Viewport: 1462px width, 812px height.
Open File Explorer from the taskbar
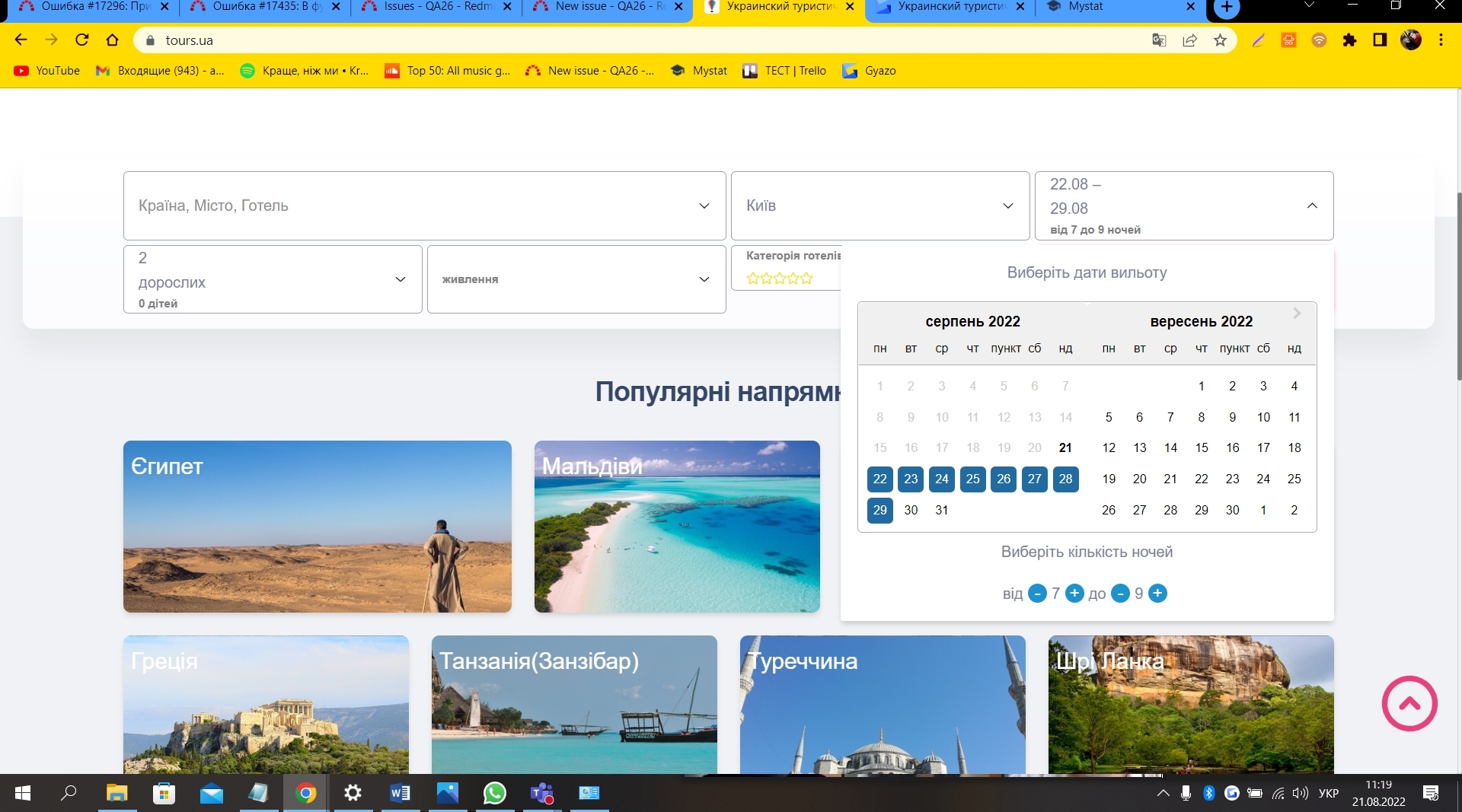pos(117,794)
